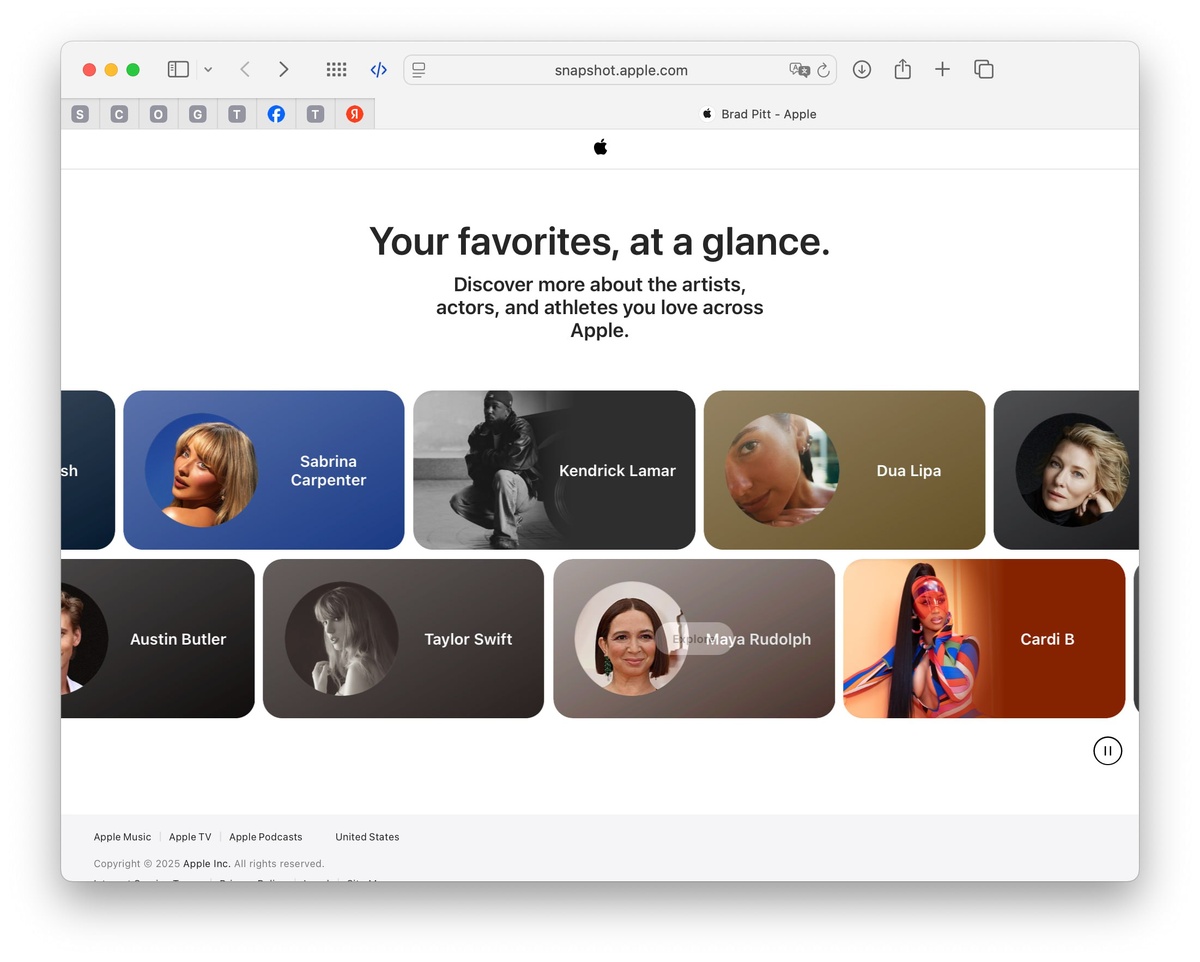Open the Apple Music footer link
This screenshot has width=1200, height=962.
(x=122, y=837)
